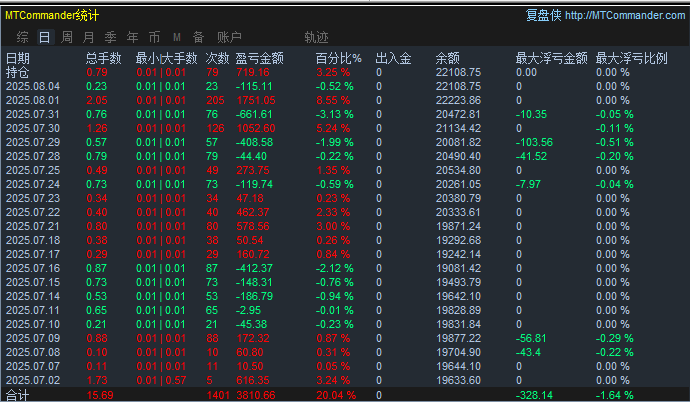Click the 盈亏金额 column header
The height and width of the screenshot is (402, 690).
click(259, 59)
